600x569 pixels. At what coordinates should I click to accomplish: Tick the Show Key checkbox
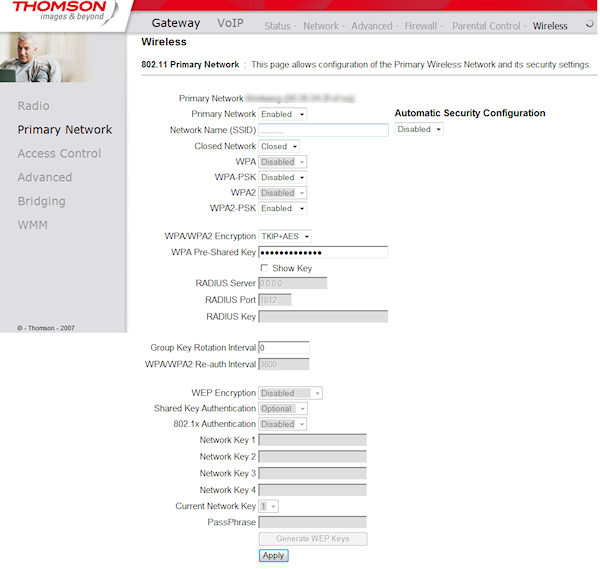click(x=264, y=267)
